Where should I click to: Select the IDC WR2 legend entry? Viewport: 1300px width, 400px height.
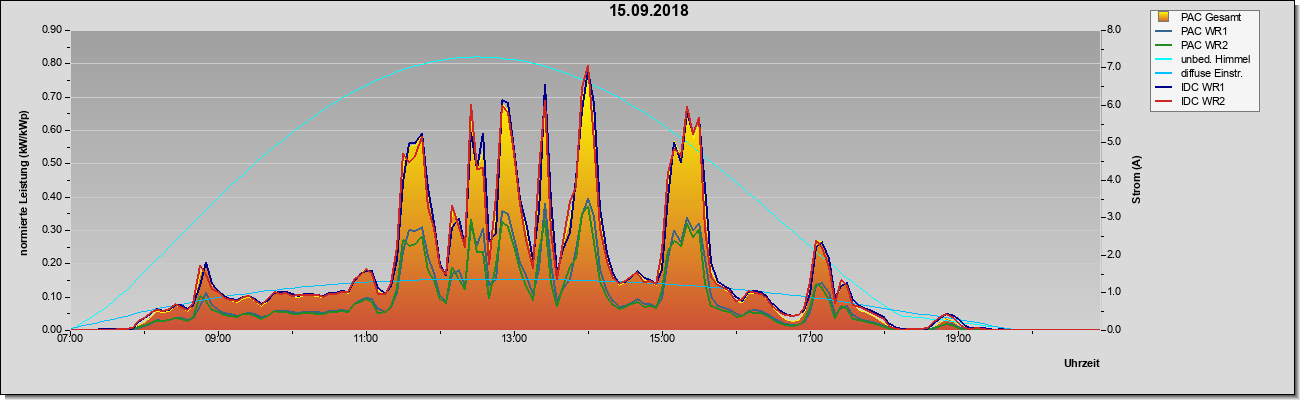pos(1188,101)
